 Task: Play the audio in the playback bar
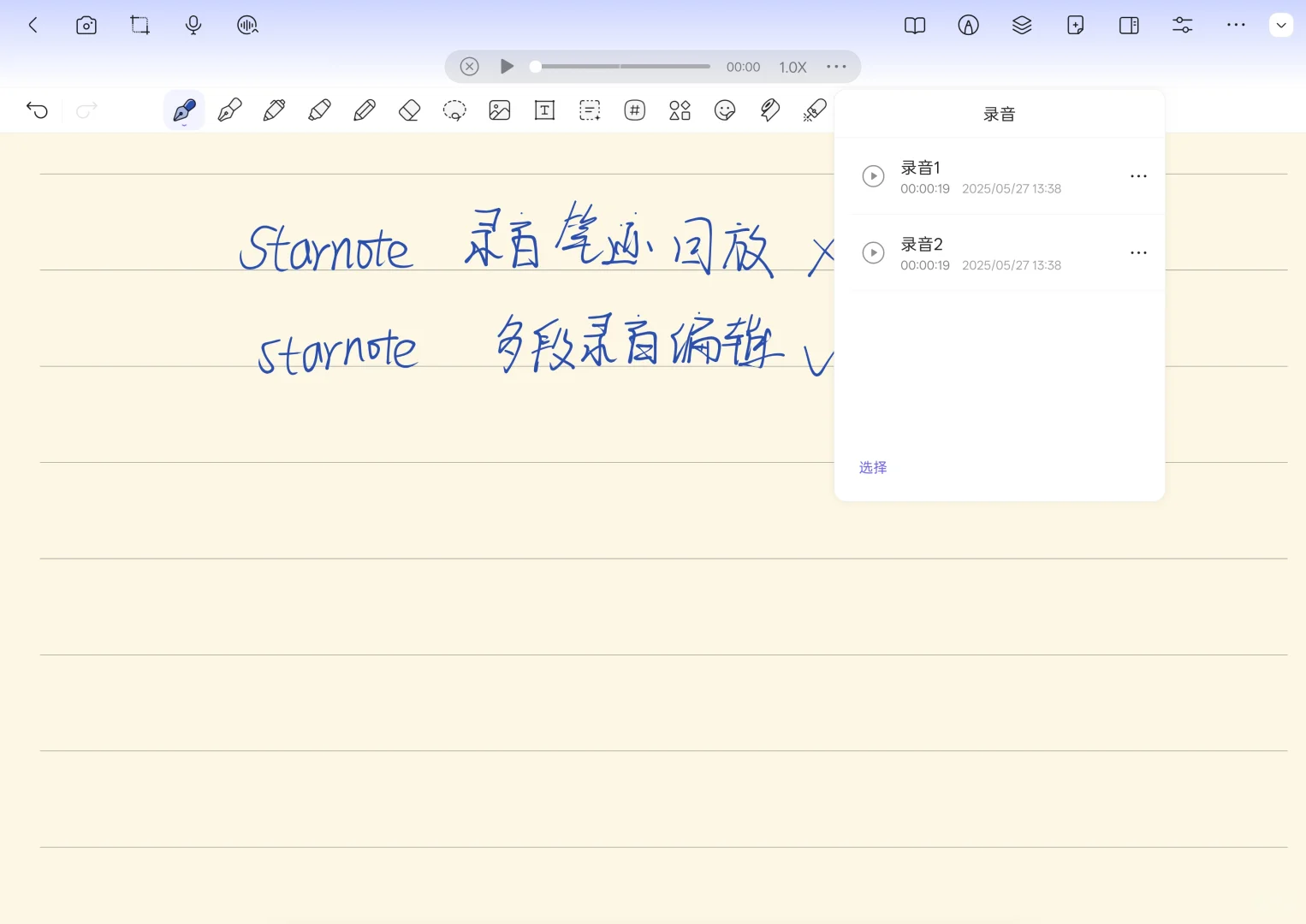point(507,67)
